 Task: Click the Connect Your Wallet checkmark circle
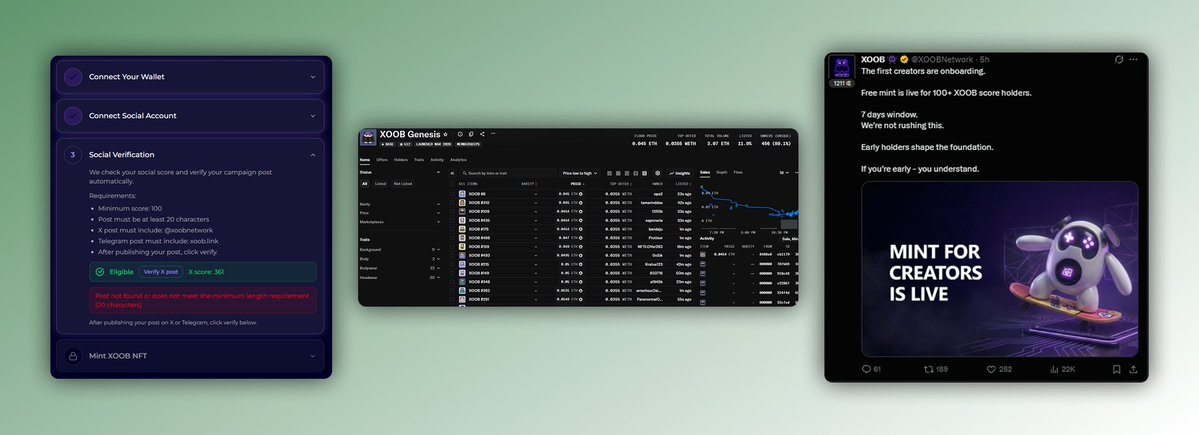point(73,76)
